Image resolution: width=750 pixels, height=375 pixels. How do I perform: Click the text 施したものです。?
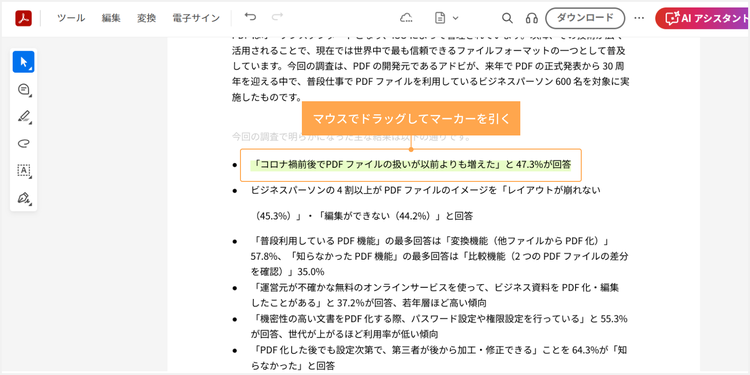(266, 98)
